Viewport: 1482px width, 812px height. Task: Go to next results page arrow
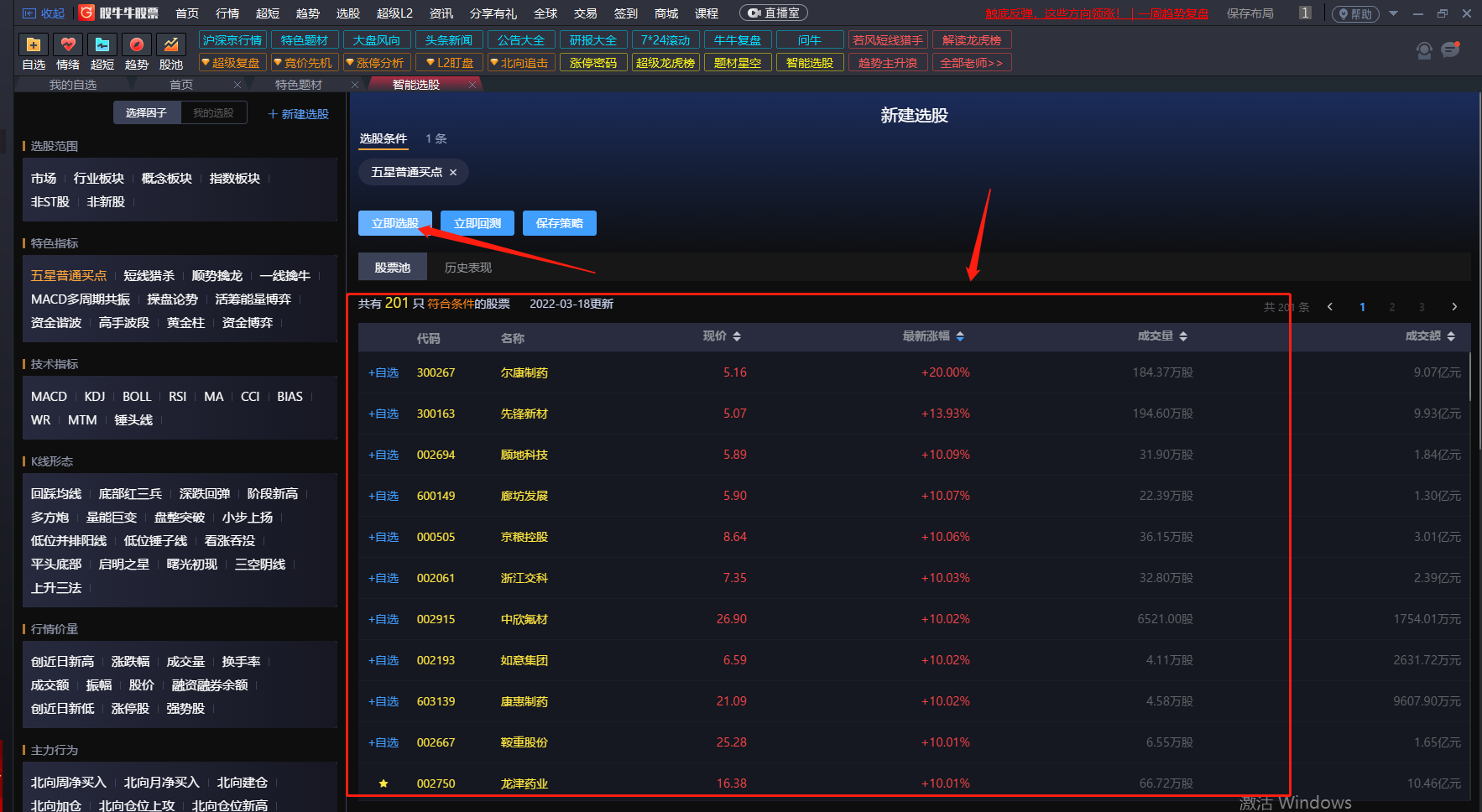click(x=1454, y=307)
